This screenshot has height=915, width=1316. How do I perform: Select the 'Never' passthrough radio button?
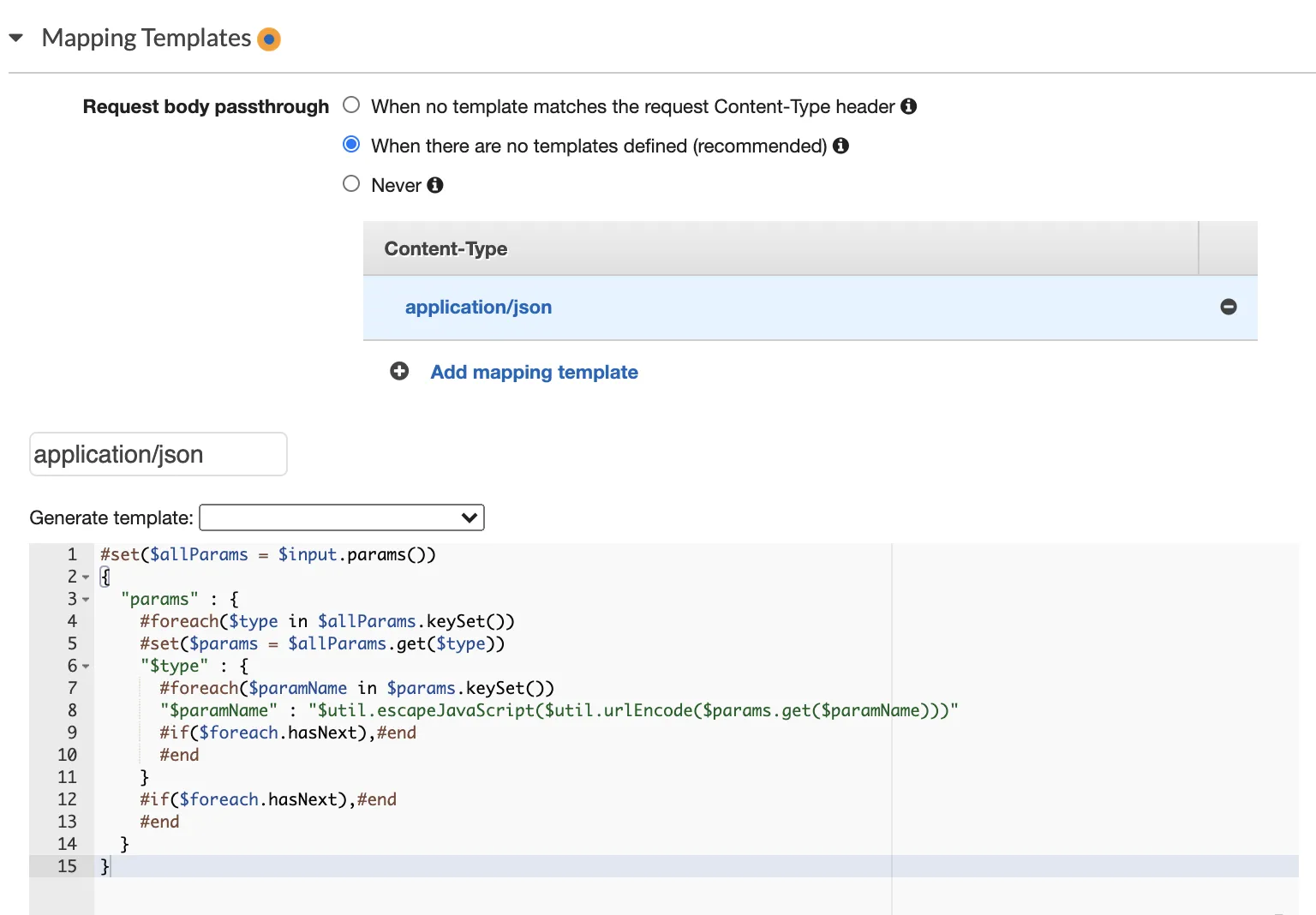[x=351, y=184]
